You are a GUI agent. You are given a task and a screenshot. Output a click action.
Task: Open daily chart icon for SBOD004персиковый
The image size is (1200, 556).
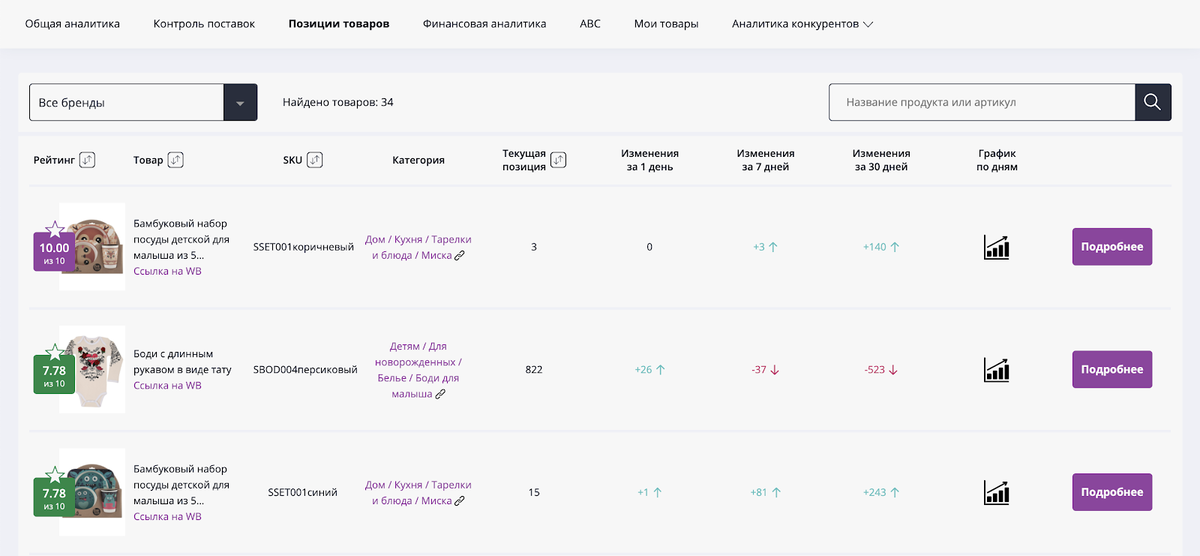point(996,370)
